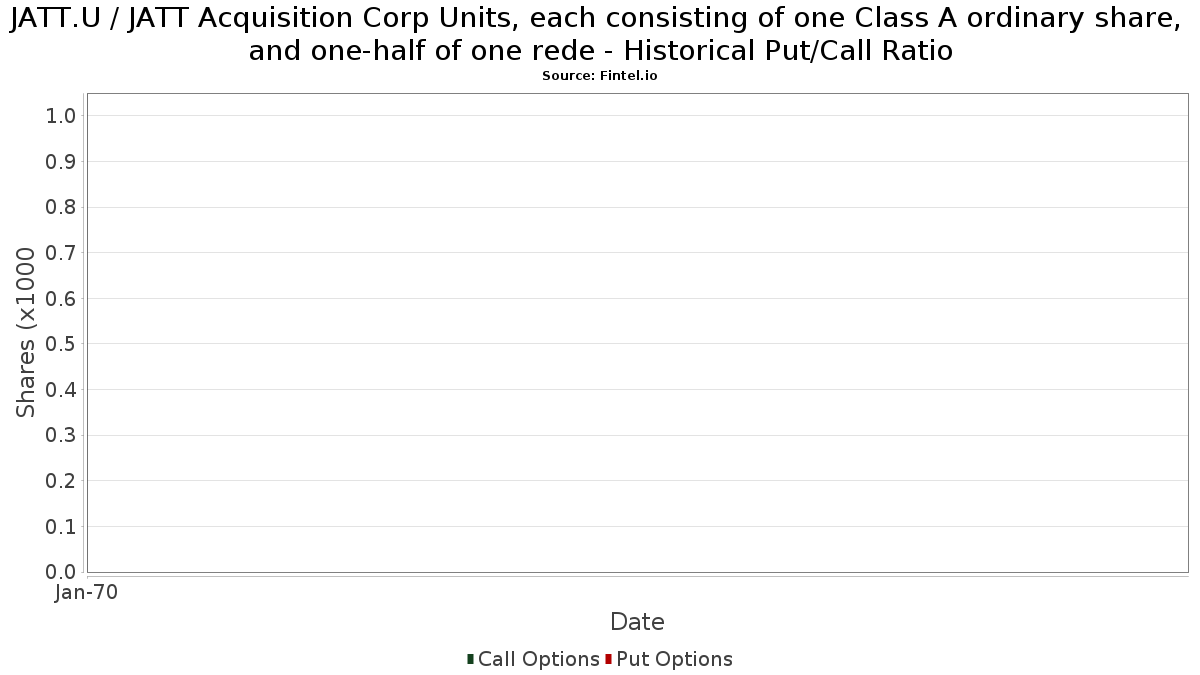Click the Date axis title

pyautogui.click(x=637, y=622)
